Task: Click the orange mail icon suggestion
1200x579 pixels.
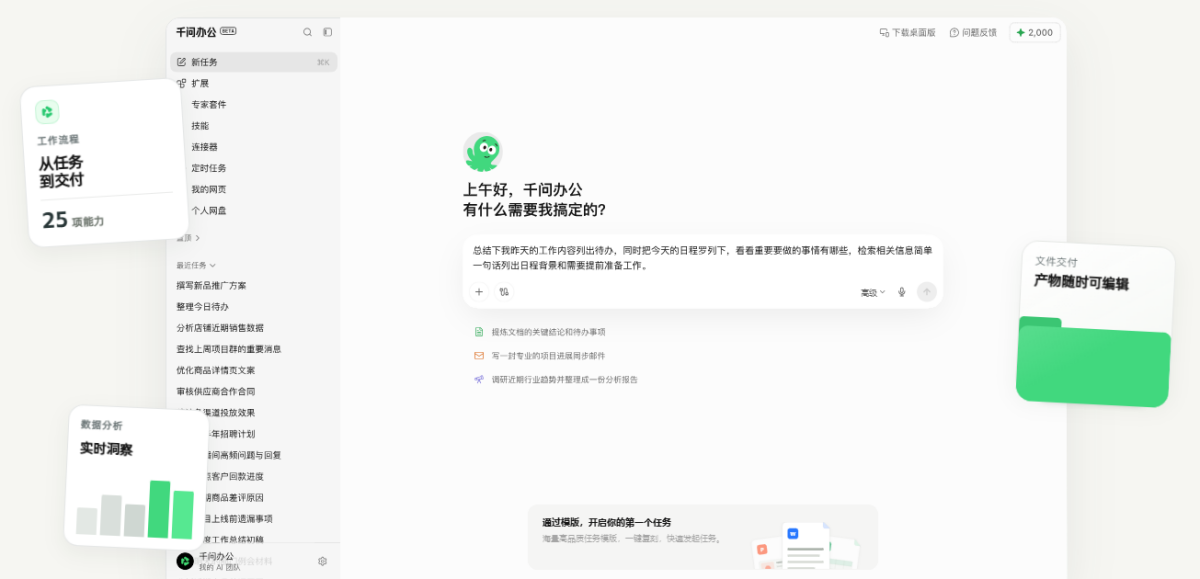Action: 479,355
